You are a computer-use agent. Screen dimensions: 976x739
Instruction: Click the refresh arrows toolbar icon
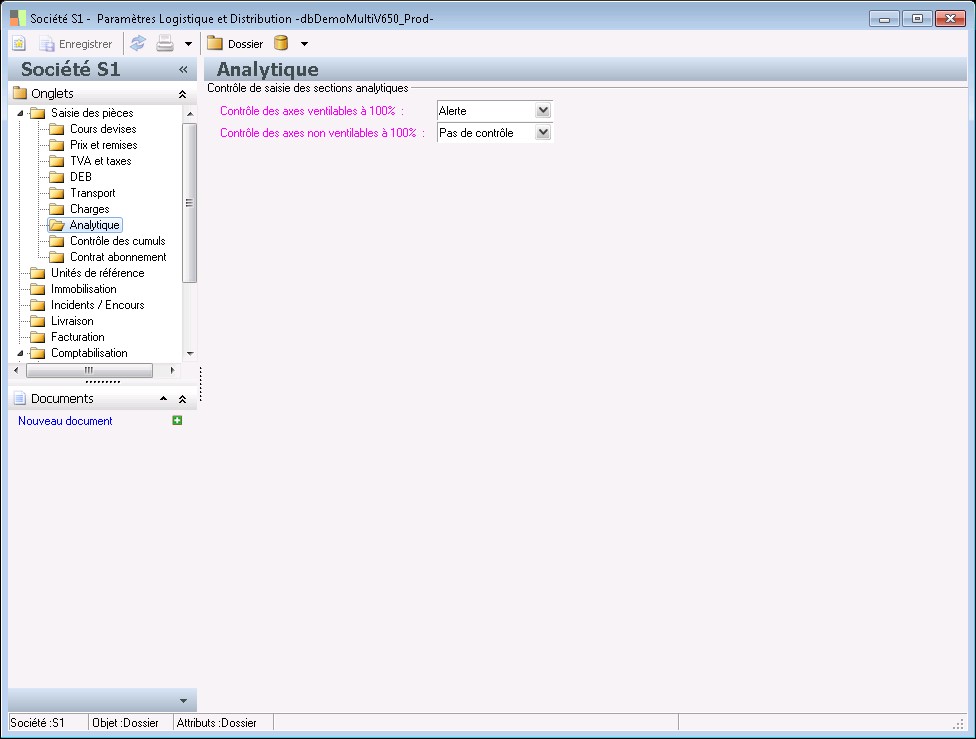(138, 44)
